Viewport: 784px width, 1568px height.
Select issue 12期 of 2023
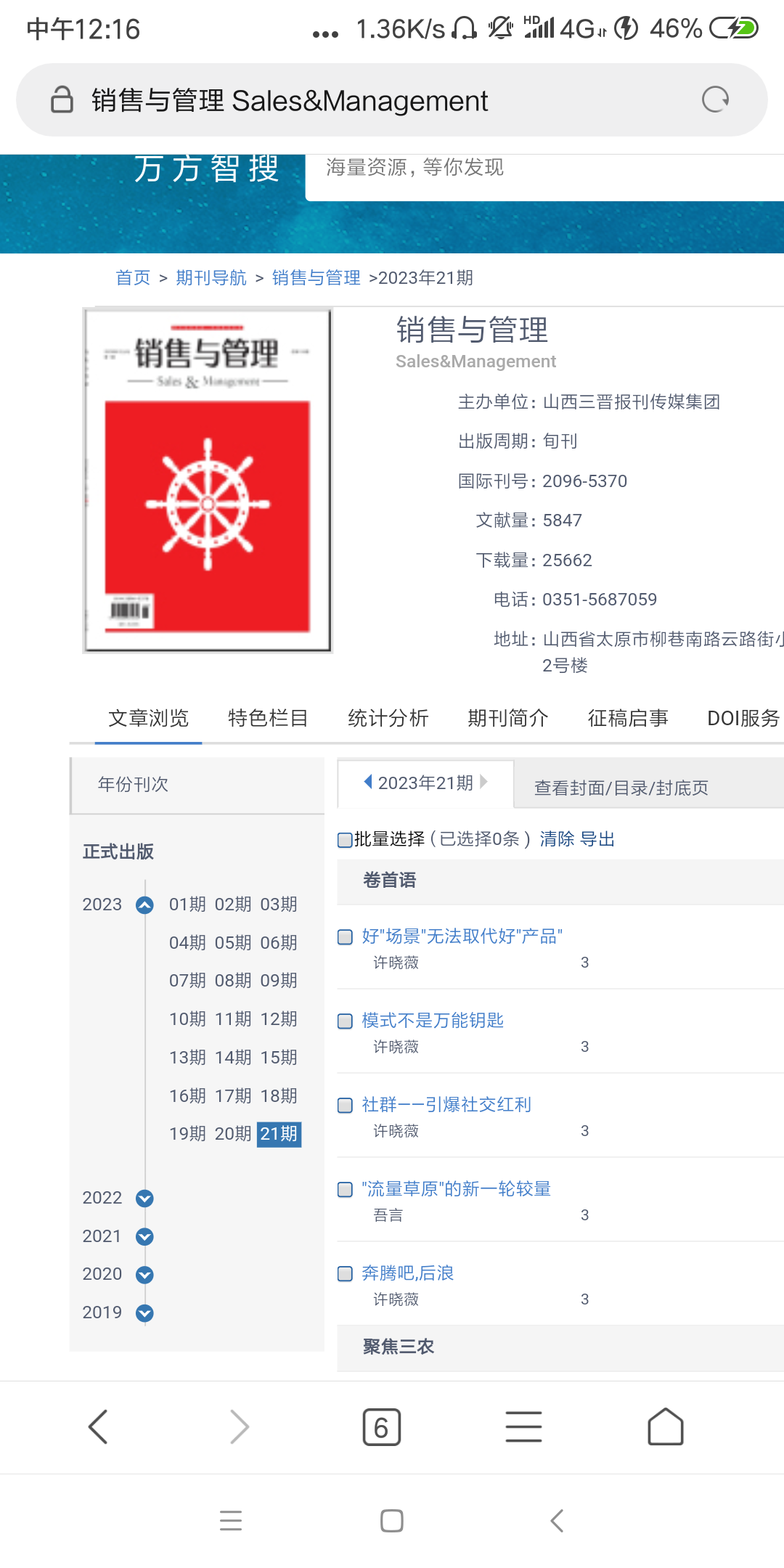click(x=279, y=1019)
